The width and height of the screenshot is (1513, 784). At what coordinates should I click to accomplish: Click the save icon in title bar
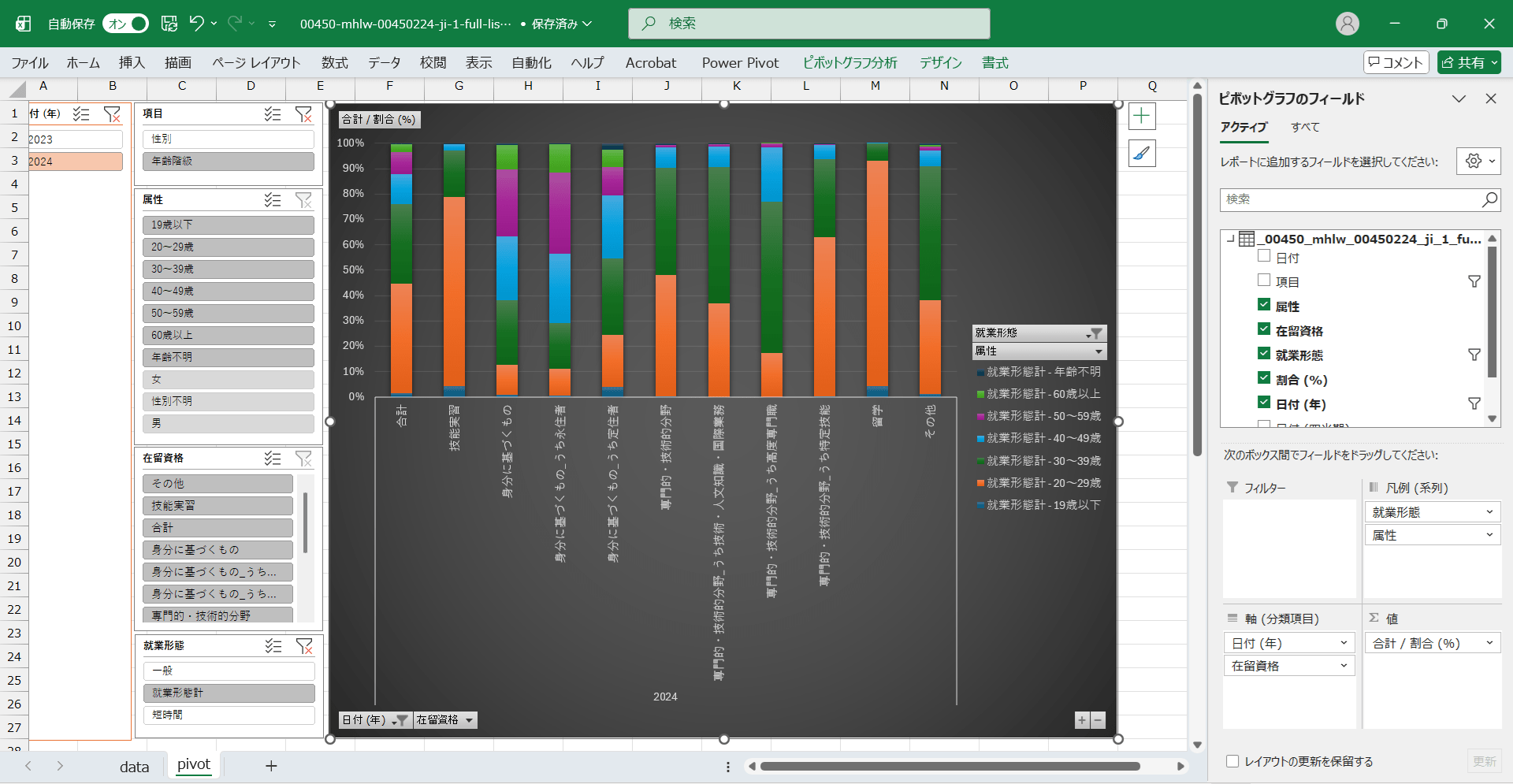pyautogui.click(x=169, y=24)
